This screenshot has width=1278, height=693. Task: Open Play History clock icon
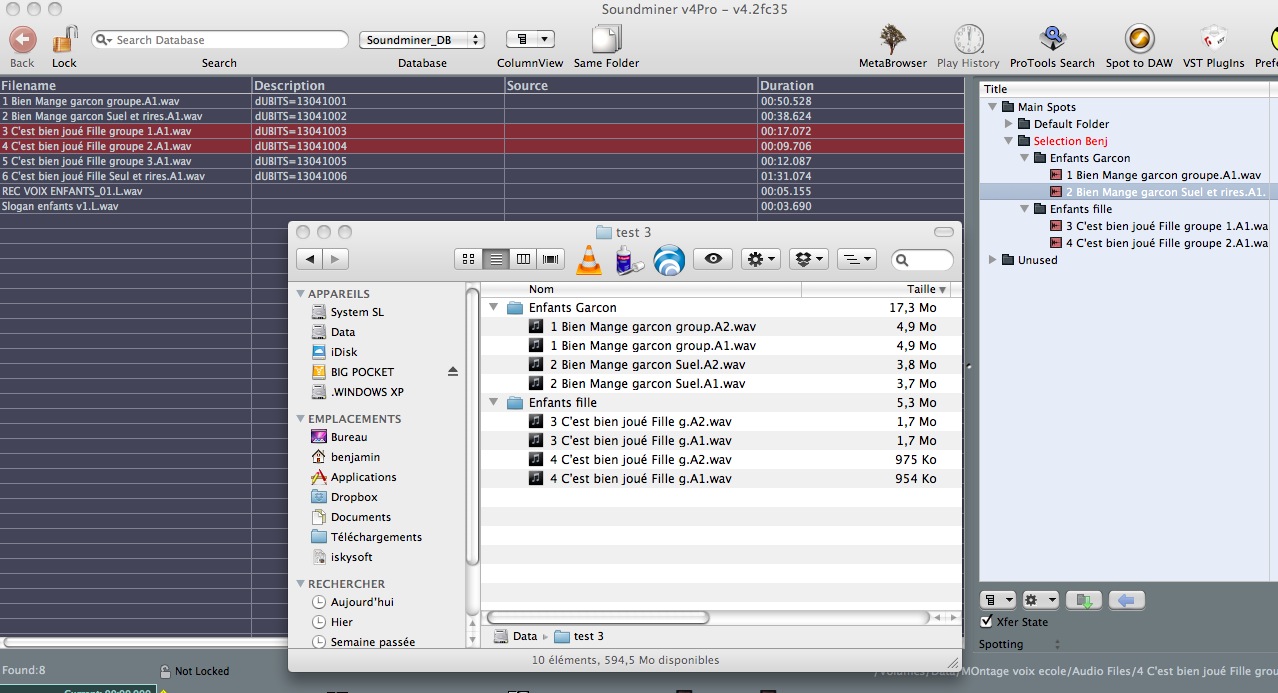point(967,40)
